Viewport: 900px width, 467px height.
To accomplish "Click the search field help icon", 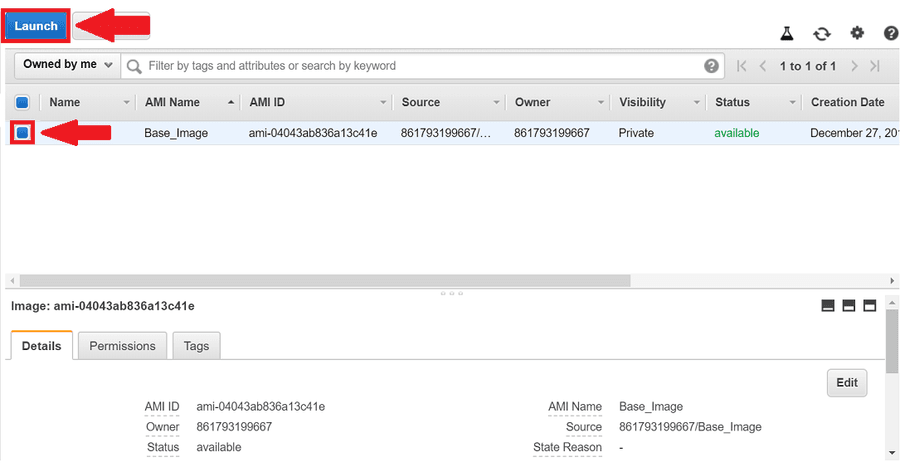I will pyautogui.click(x=711, y=66).
